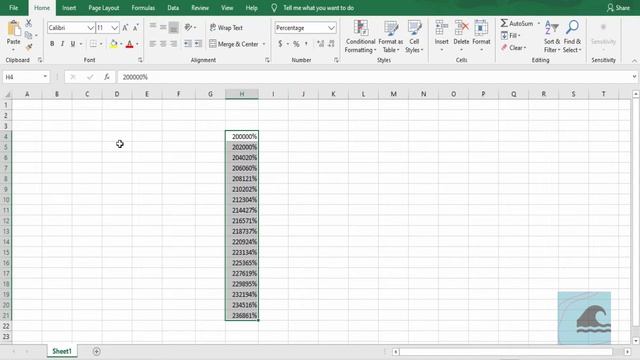Screen dimensions: 640x360
Task: Switch to the View tab
Action: tap(227, 8)
